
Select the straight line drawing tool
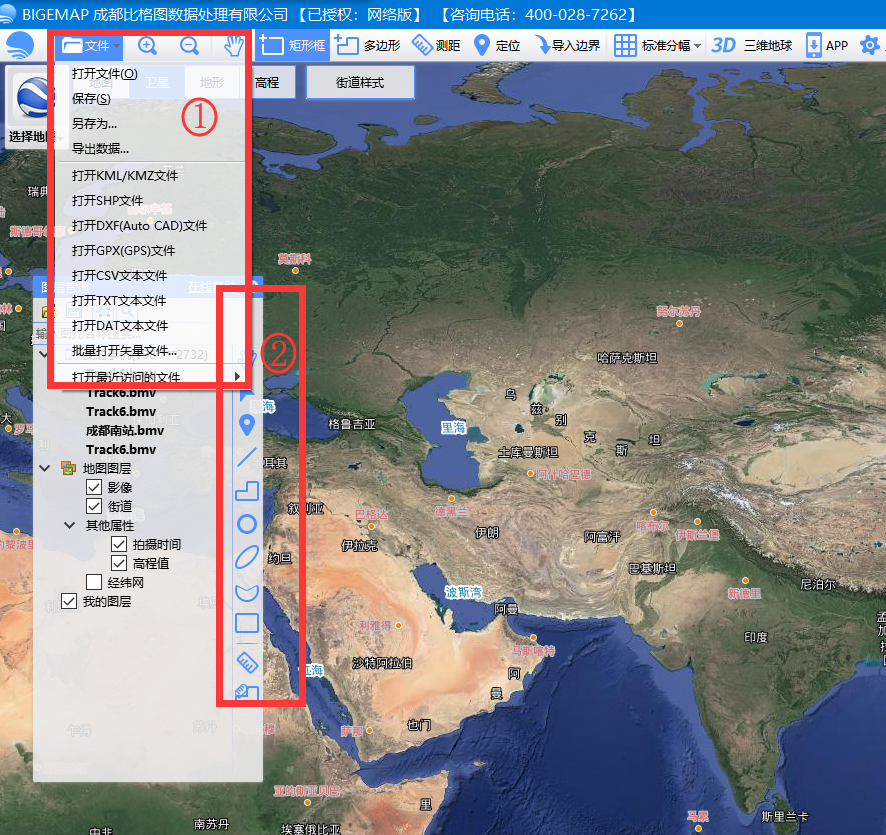coord(247,457)
